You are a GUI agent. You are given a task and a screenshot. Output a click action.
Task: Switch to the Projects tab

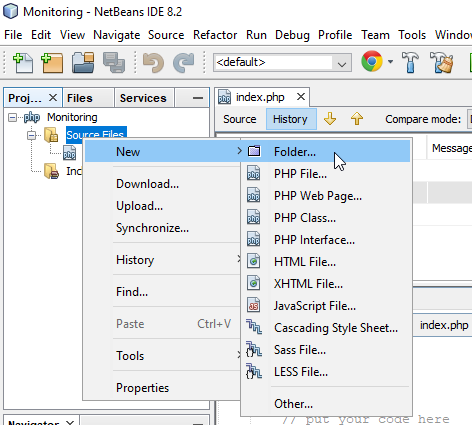(25, 98)
